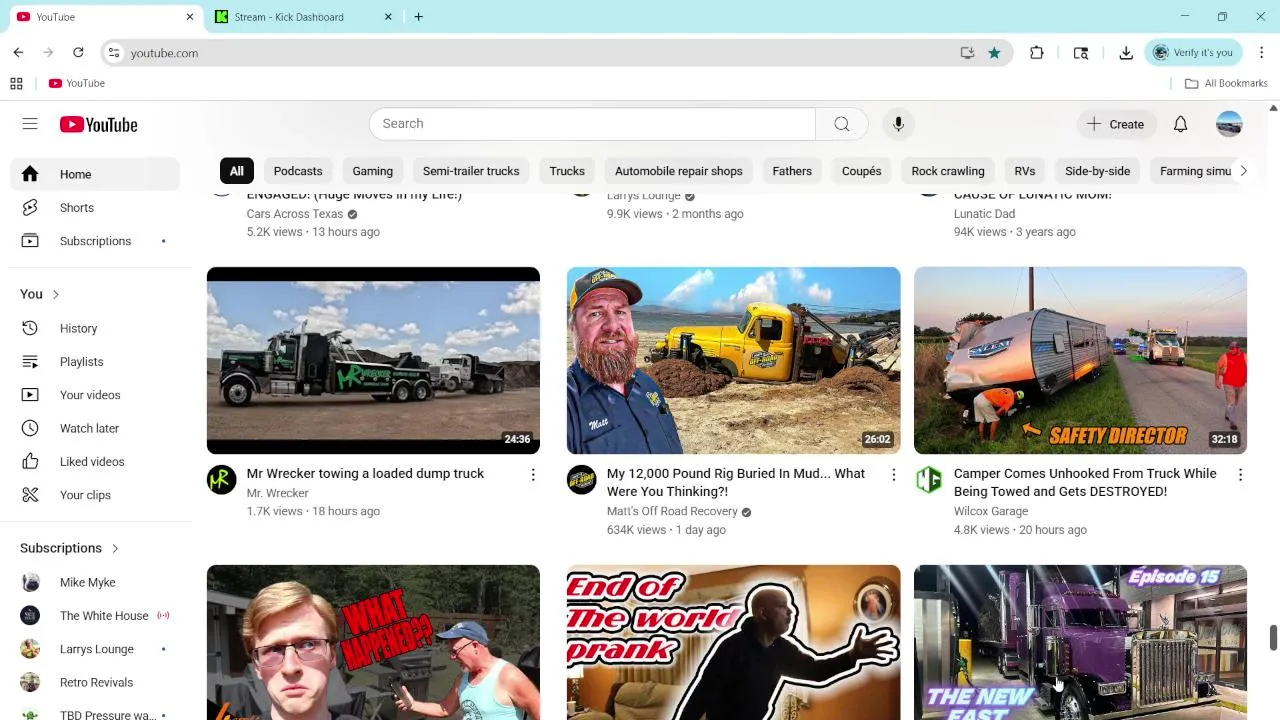Click the YouTube logo
Screen dimensions: 1280x720
[x=98, y=124]
